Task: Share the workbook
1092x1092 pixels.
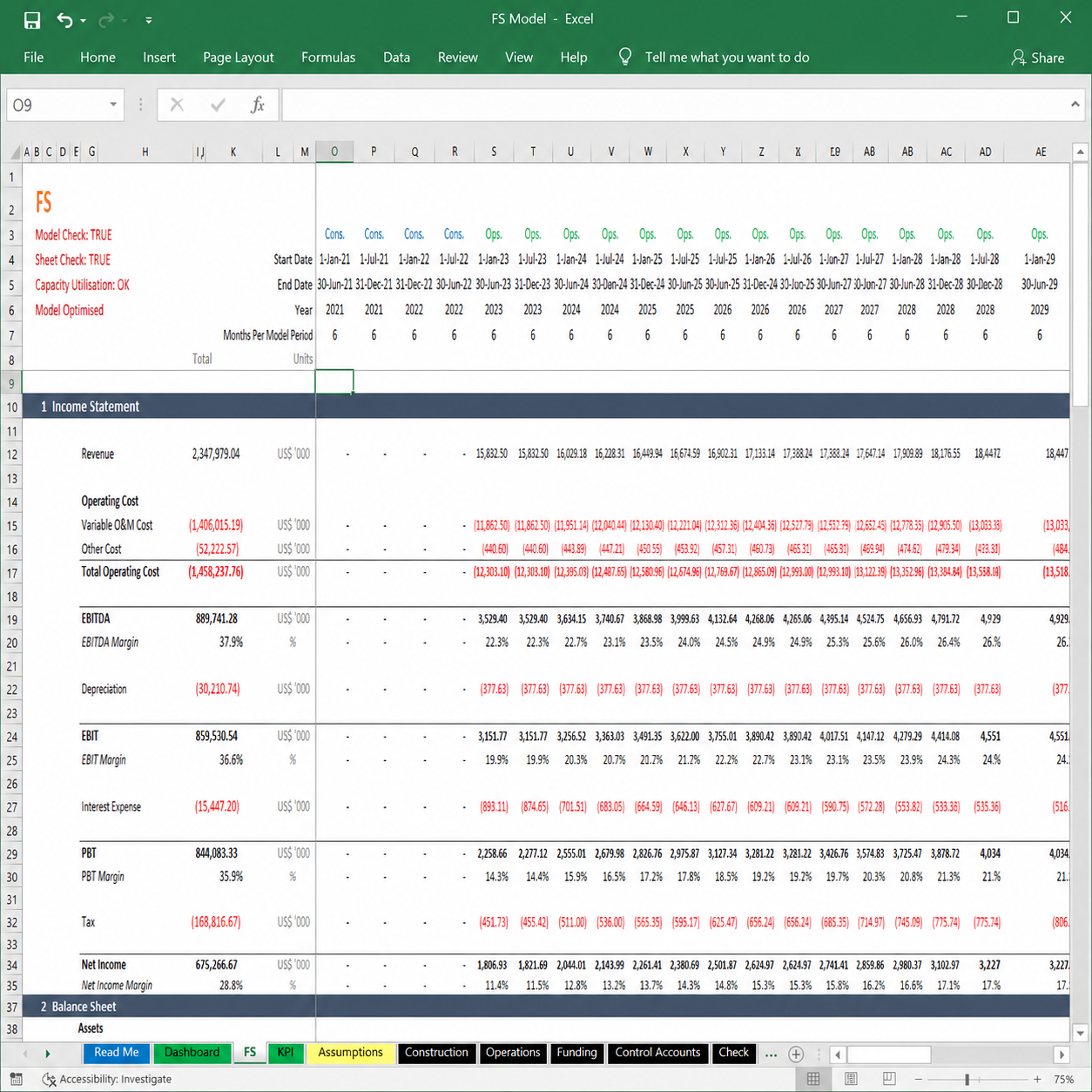Action: point(1037,57)
